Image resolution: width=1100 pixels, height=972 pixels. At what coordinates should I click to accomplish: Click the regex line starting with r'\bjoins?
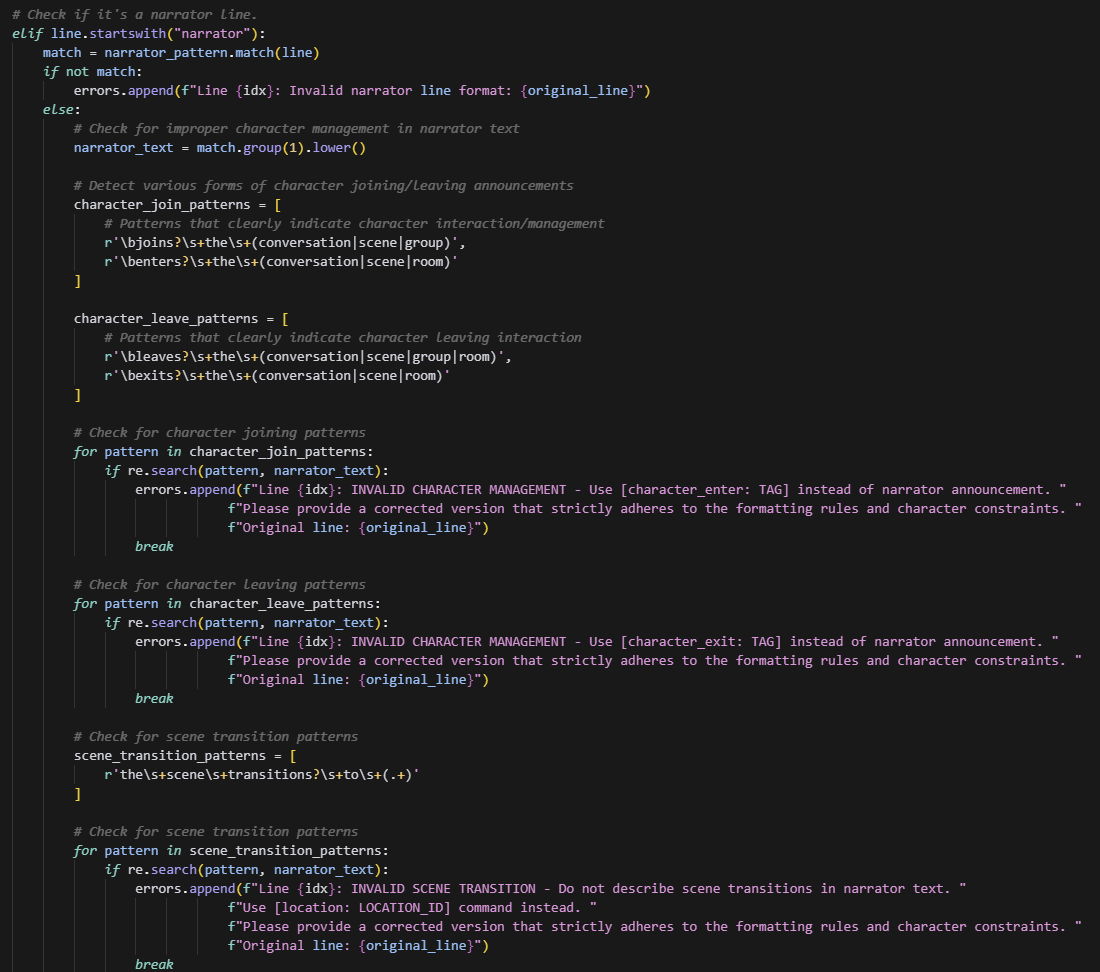[285, 242]
